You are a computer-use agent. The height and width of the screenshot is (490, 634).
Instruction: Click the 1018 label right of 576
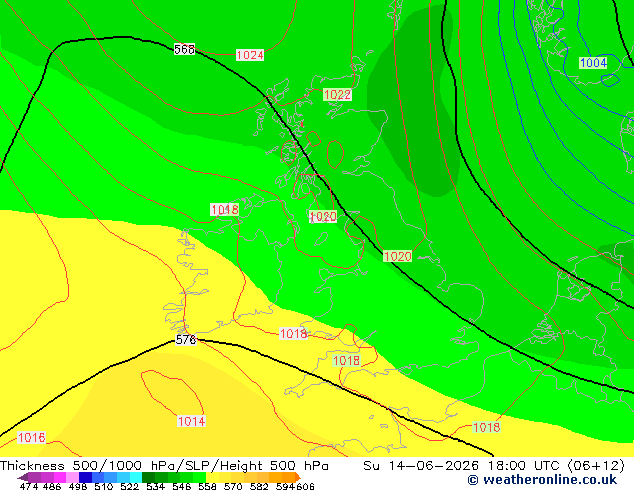(294, 334)
